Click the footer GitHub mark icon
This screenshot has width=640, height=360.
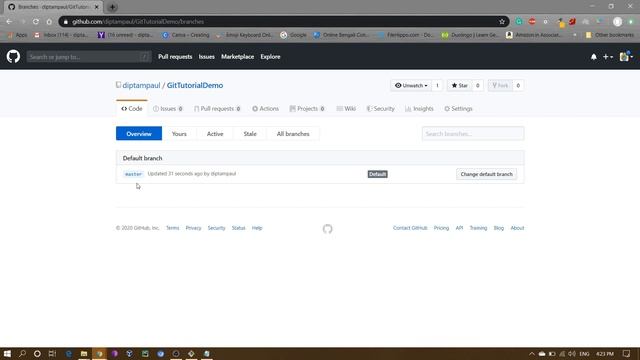pyautogui.click(x=327, y=229)
